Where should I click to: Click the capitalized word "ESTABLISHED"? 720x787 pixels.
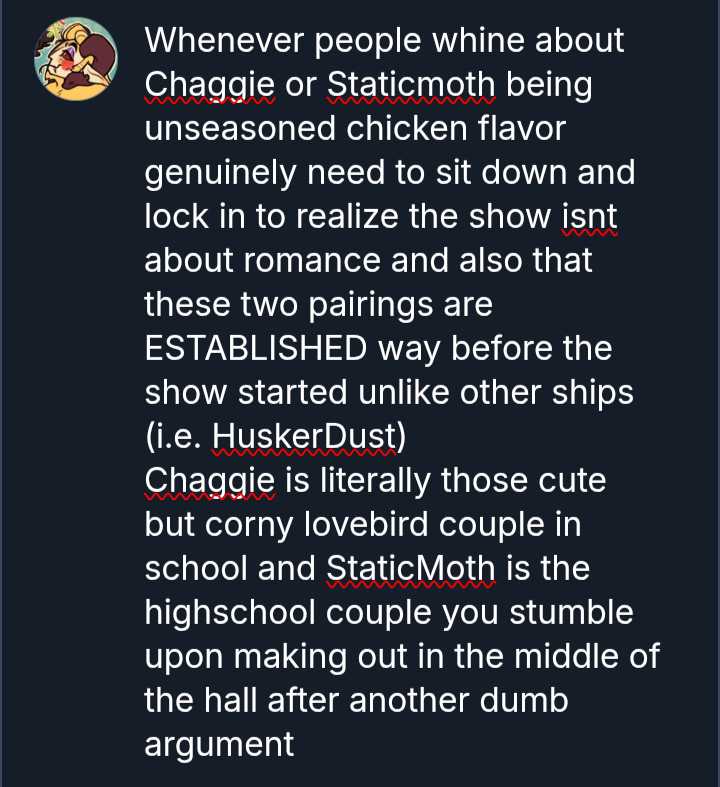[255, 349]
